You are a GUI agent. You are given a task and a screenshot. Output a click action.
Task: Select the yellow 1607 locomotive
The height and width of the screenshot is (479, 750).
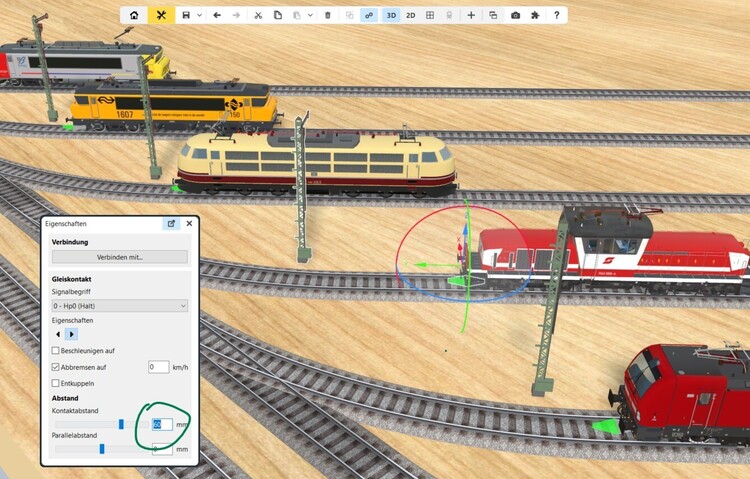pos(174,106)
